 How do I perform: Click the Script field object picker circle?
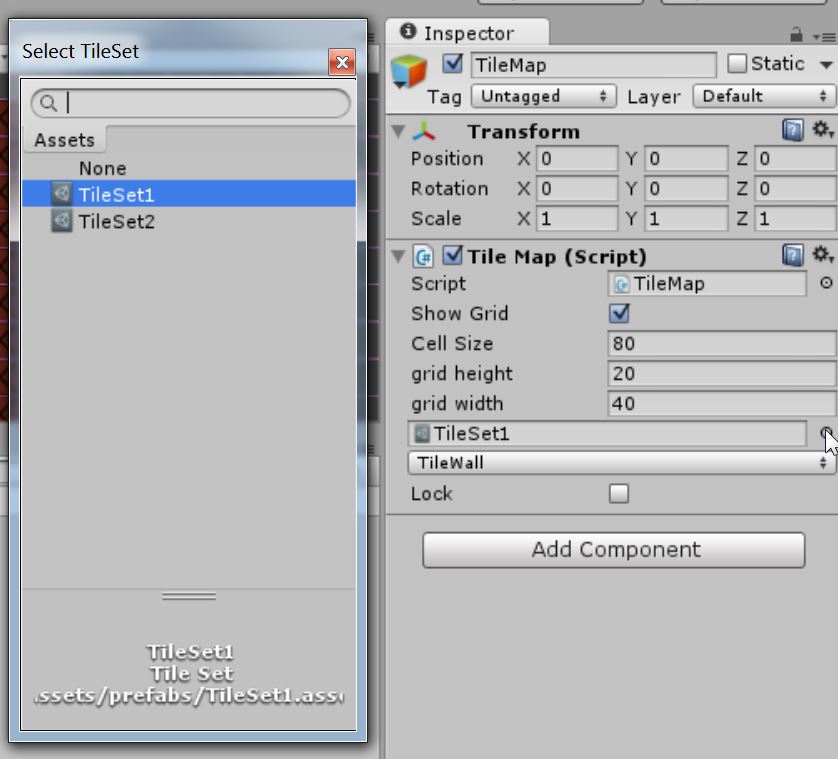click(826, 283)
